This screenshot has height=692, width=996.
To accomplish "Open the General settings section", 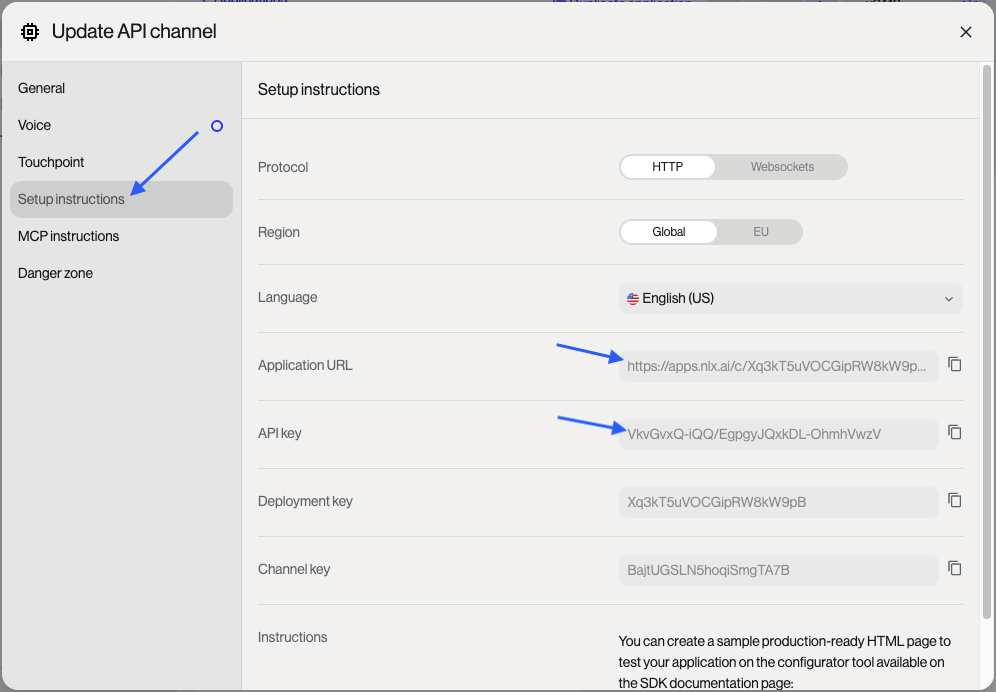I will point(42,88).
